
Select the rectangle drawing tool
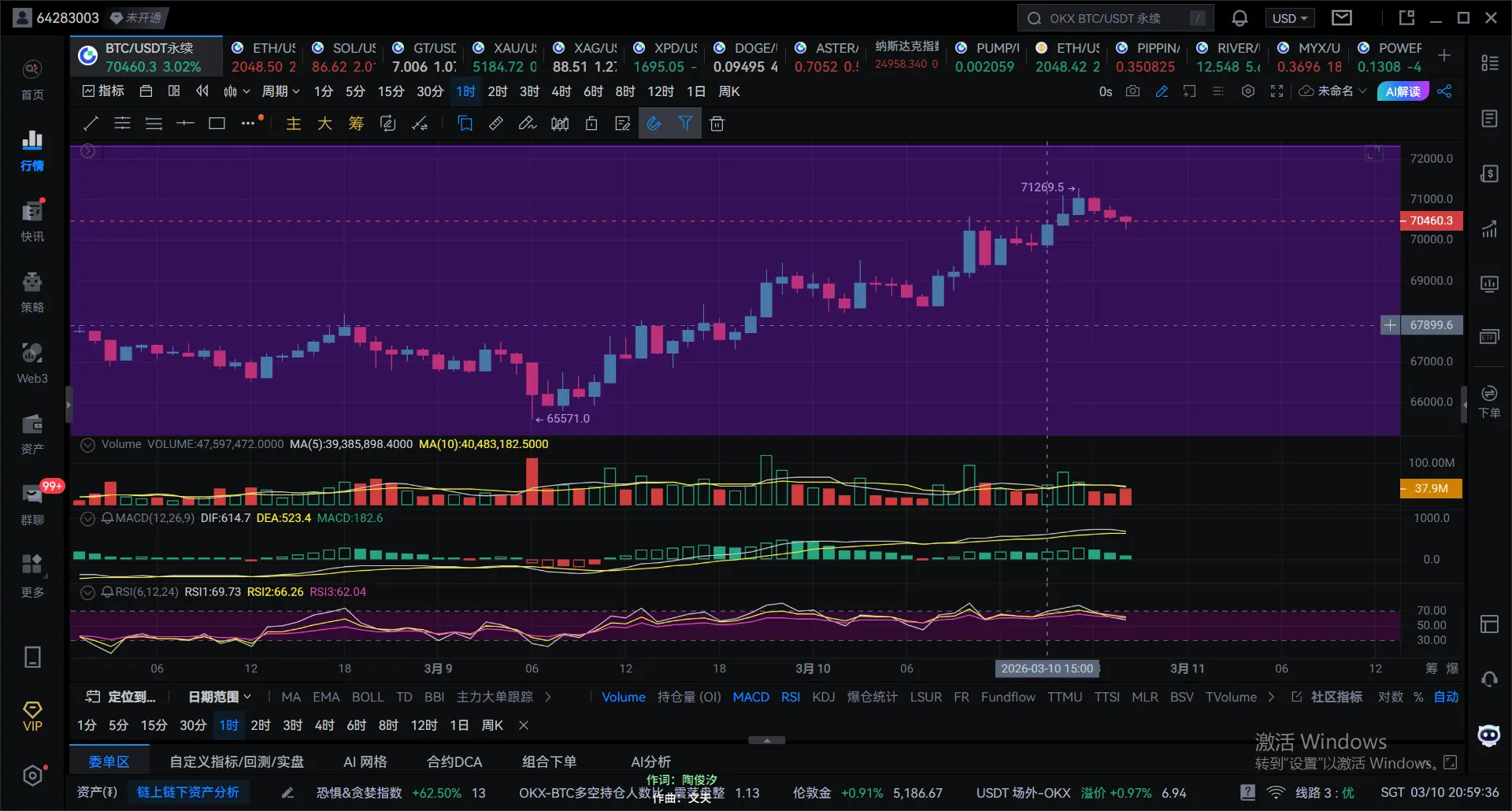(x=217, y=124)
